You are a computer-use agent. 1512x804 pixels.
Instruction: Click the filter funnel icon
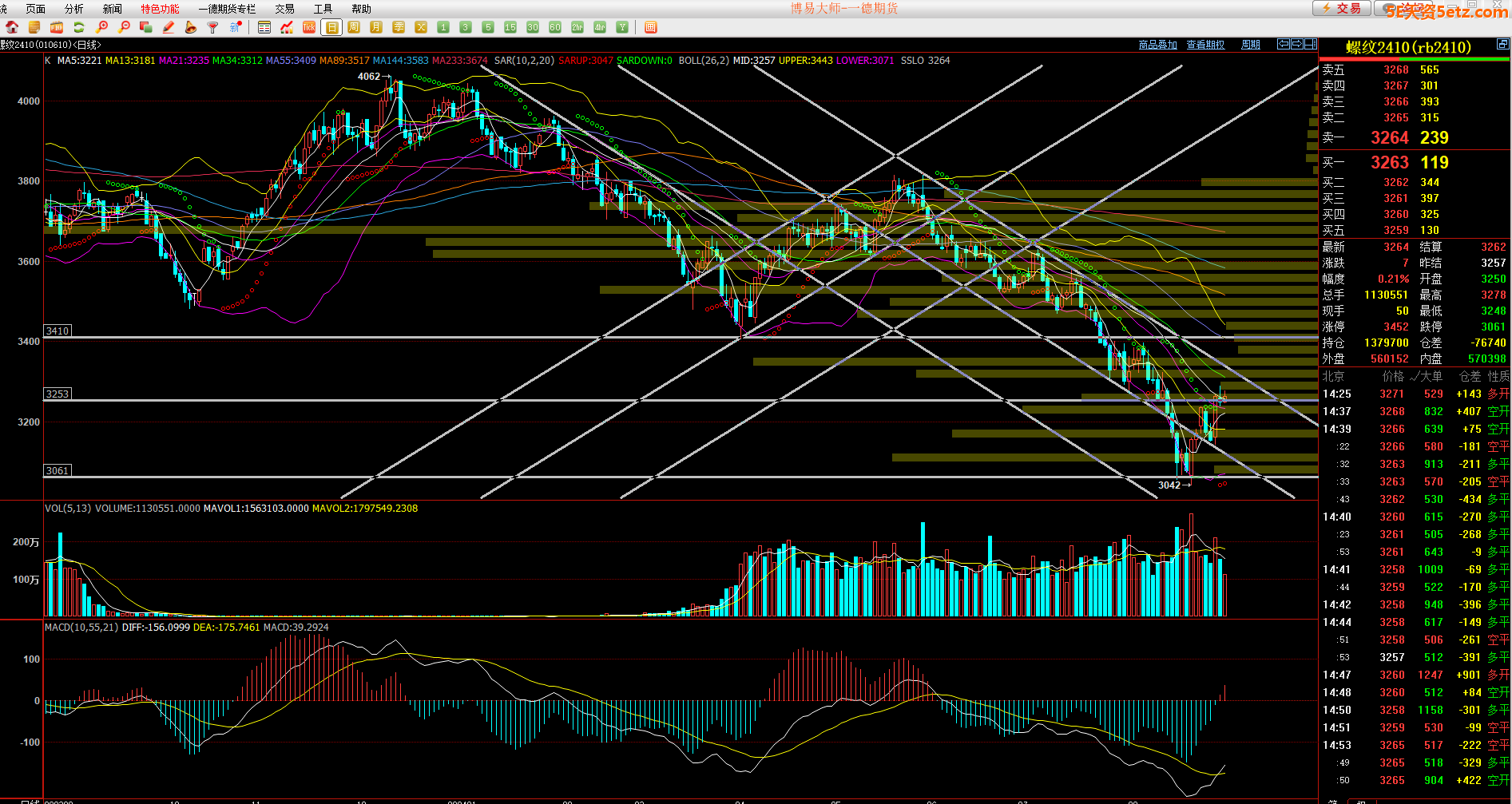[x=212, y=27]
